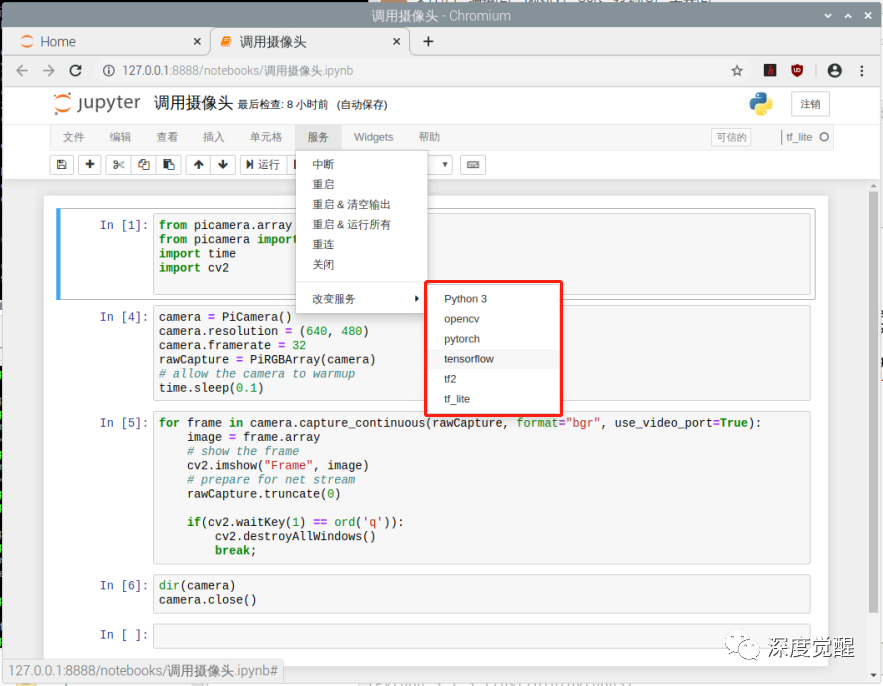
Task: Open the 编辑 menu
Action: tap(120, 137)
